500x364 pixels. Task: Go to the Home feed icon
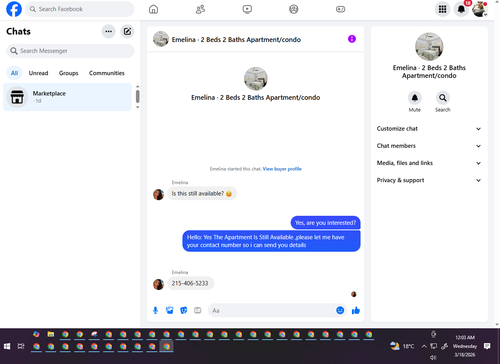(153, 9)
